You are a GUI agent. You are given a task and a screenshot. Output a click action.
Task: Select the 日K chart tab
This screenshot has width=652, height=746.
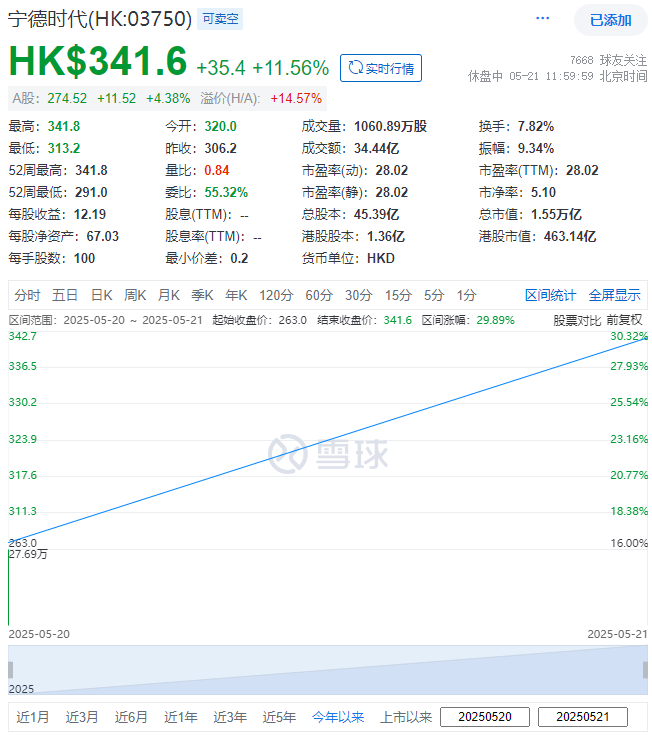point(101,295)
